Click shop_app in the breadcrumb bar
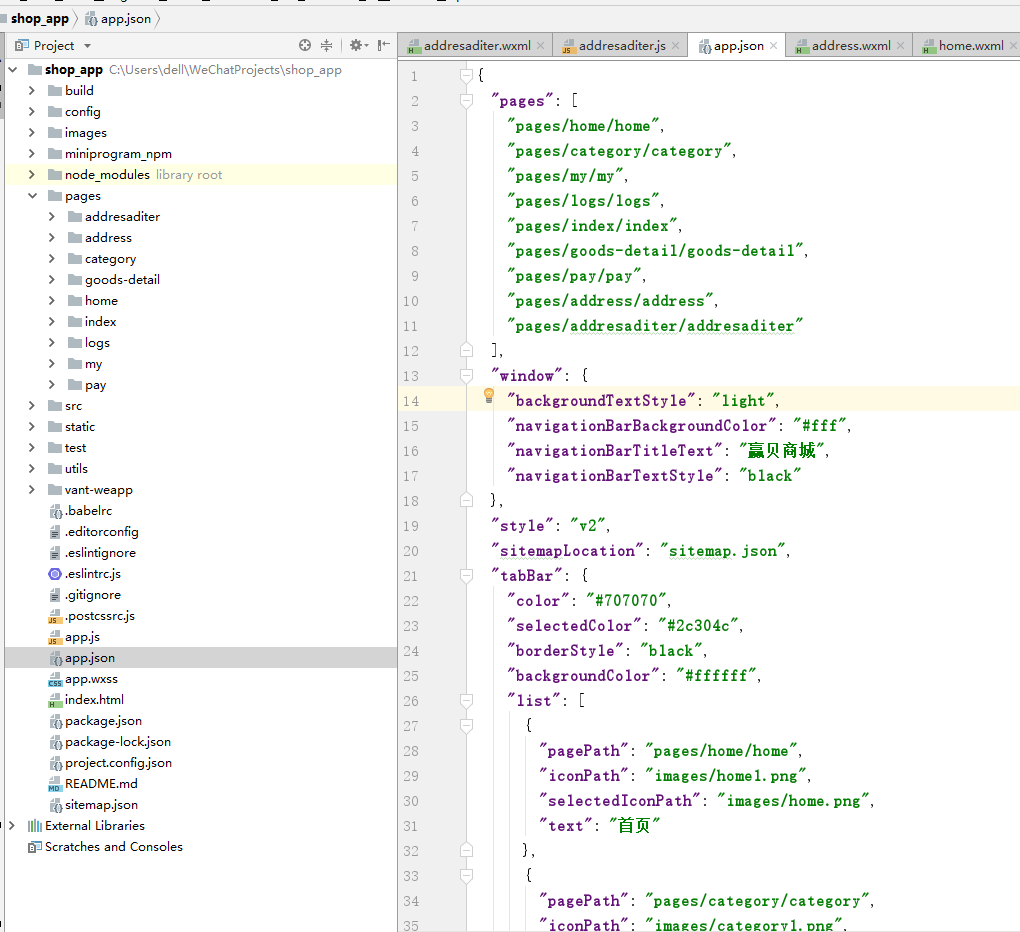Image resolution: width=1020 pixels, height=932 pixels. 40,18
